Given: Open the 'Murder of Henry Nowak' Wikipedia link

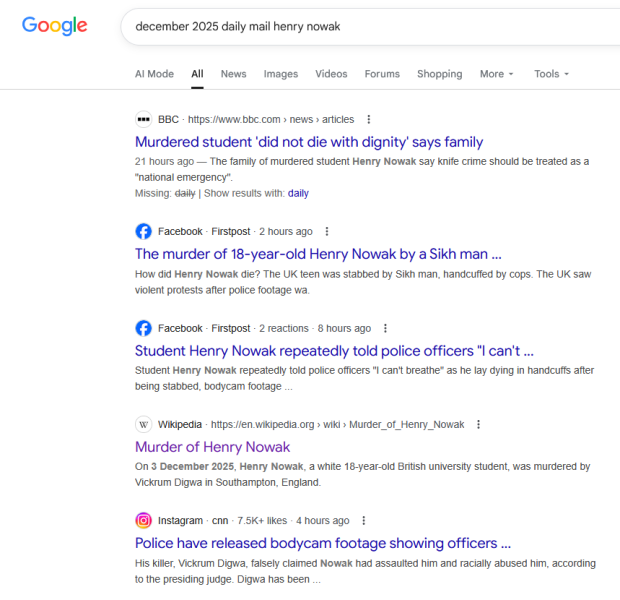Looking at the screenshot, I should [x=212, y=447].
